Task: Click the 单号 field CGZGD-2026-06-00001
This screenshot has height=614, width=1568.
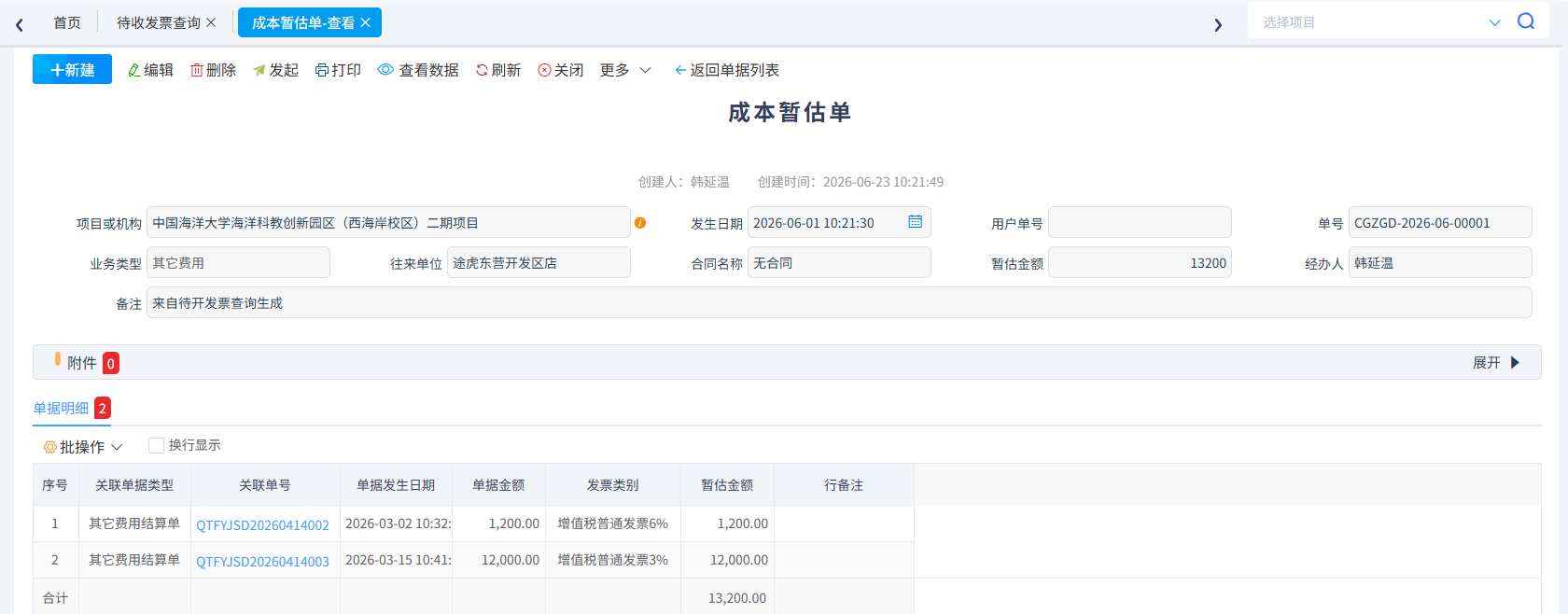Action: [1440, 223]
